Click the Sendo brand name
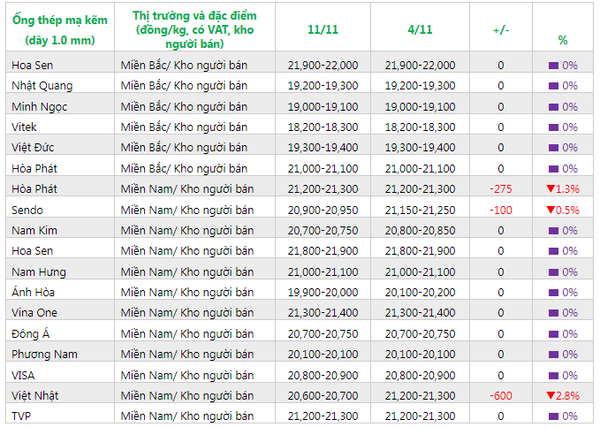 pyautogui.click(x=27, y=210)
